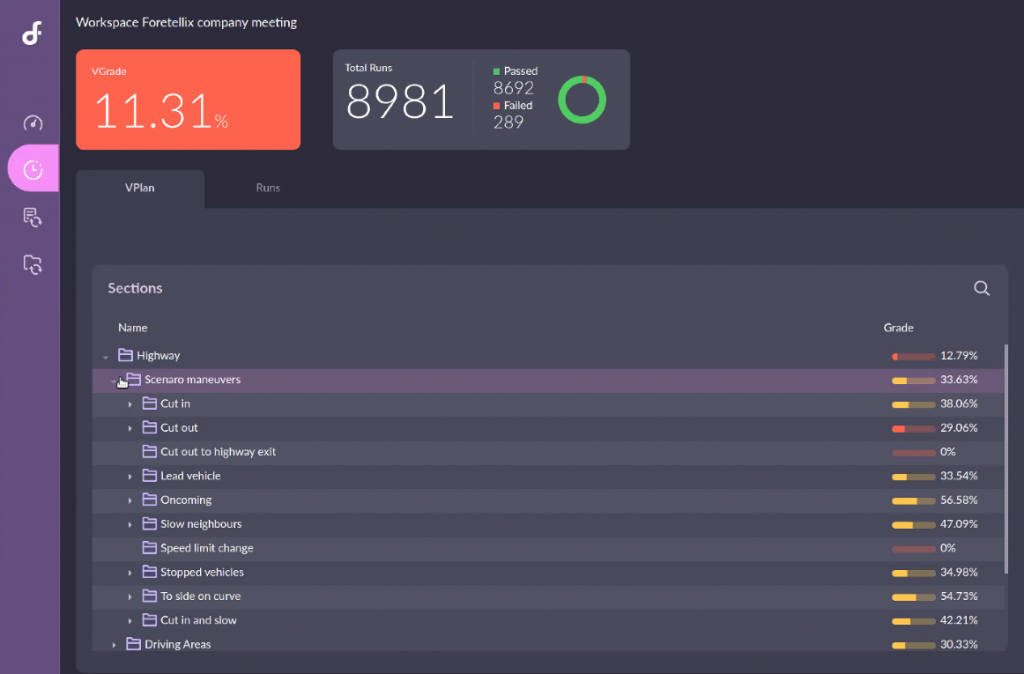Click the Foretellix logo in sidebar
The image size is (1024, 674).
point(32,33)
